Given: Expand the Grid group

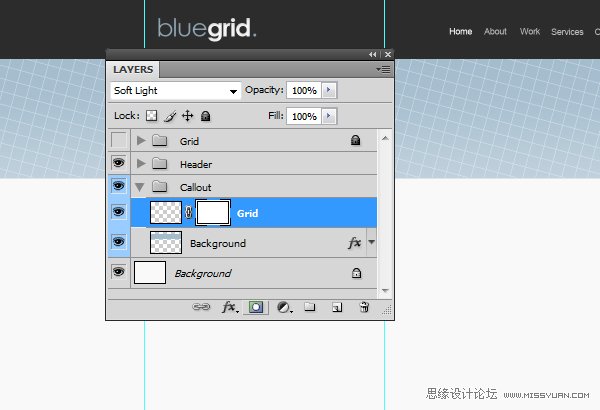Looking at the screenshot, I should [141, 140].
